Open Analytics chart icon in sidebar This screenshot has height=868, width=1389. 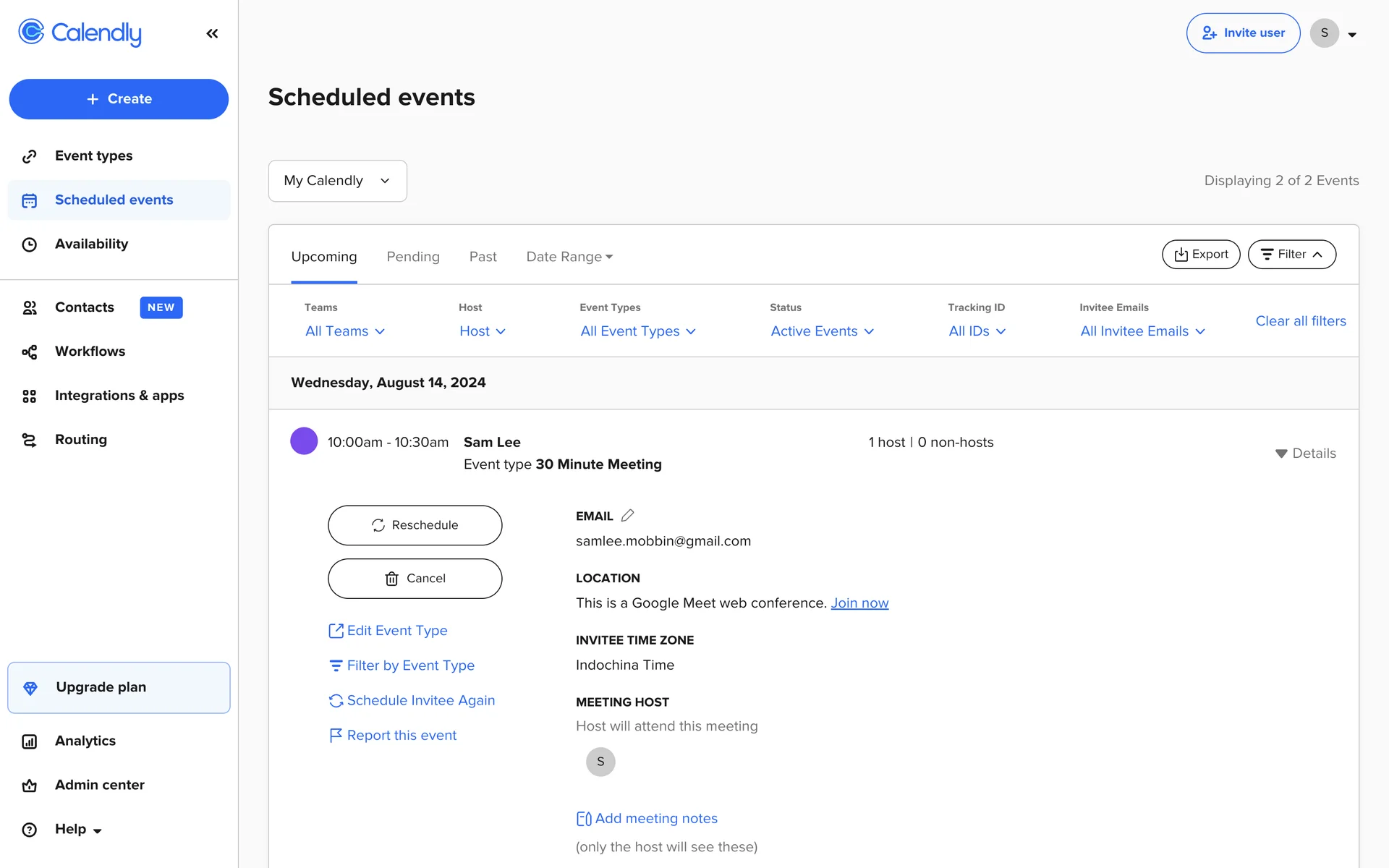pyautogui.click(x=29, y=741)
